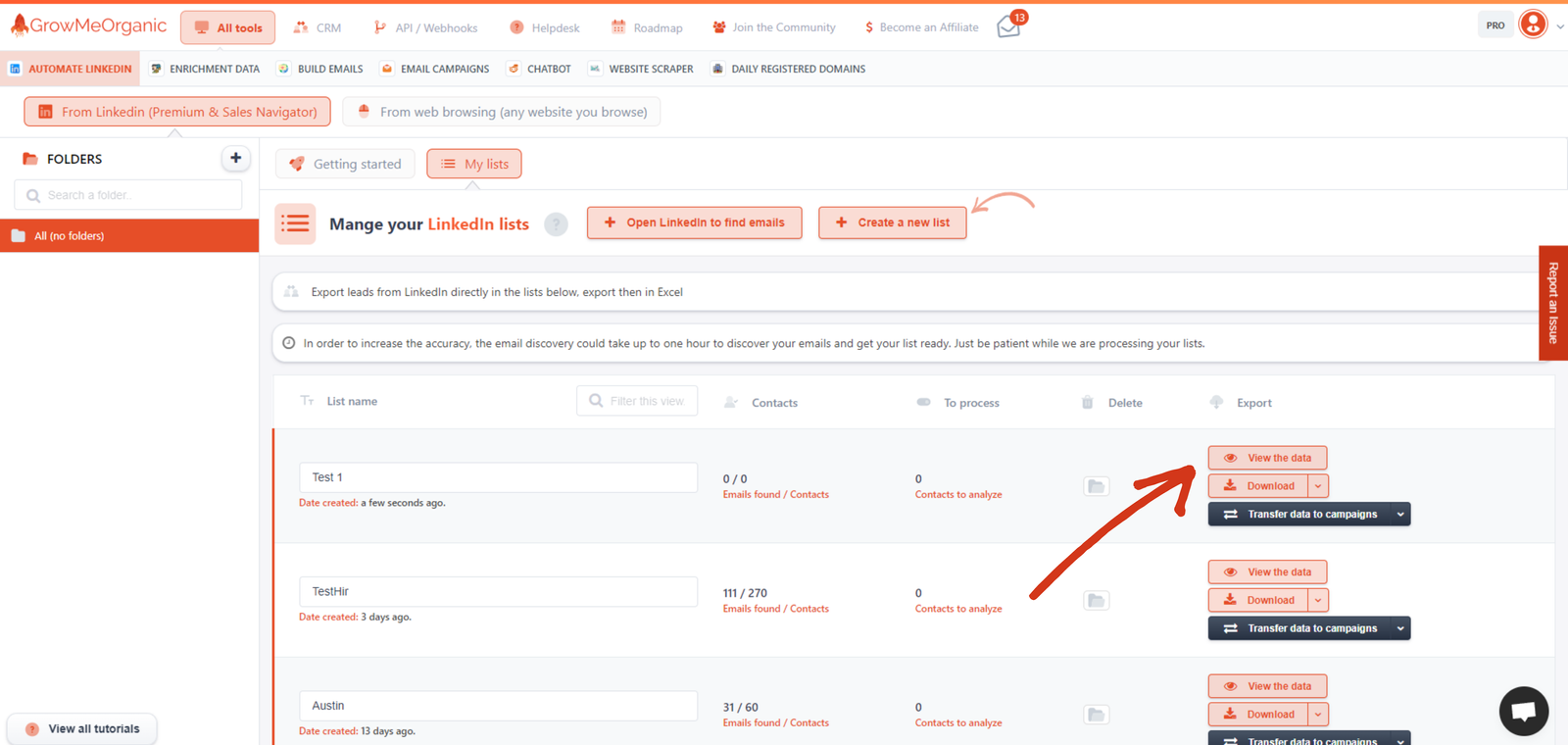Move Austin list to folder icon
This screenshot has height=745, width=1568.
click(x=1097, y=715)
